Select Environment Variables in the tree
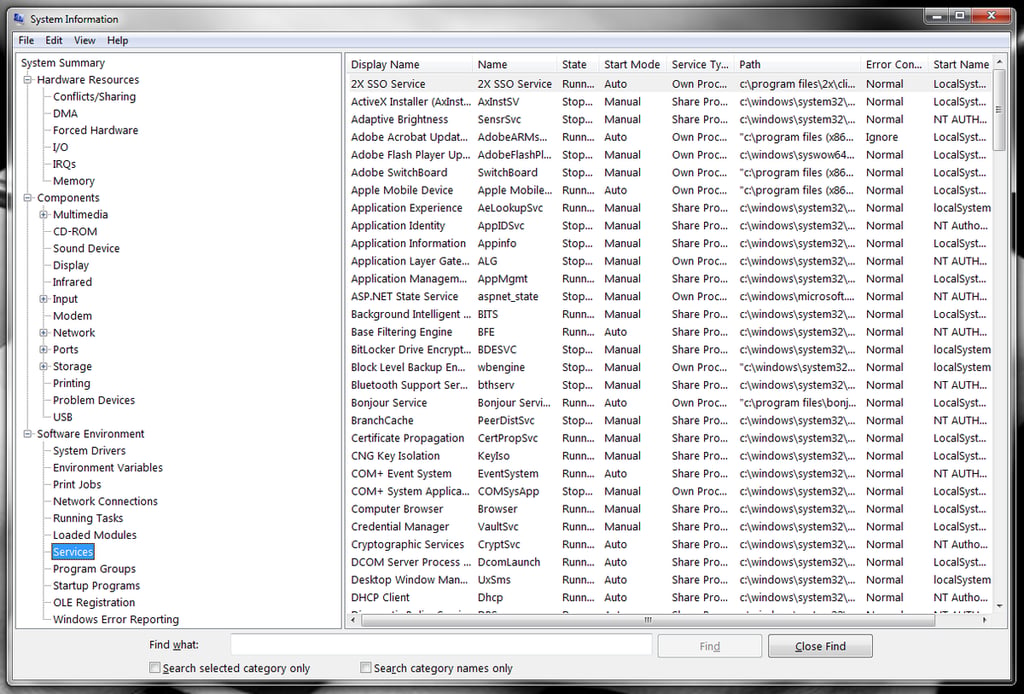Viewport: 1024px width, 694px height. coord(108,467)
